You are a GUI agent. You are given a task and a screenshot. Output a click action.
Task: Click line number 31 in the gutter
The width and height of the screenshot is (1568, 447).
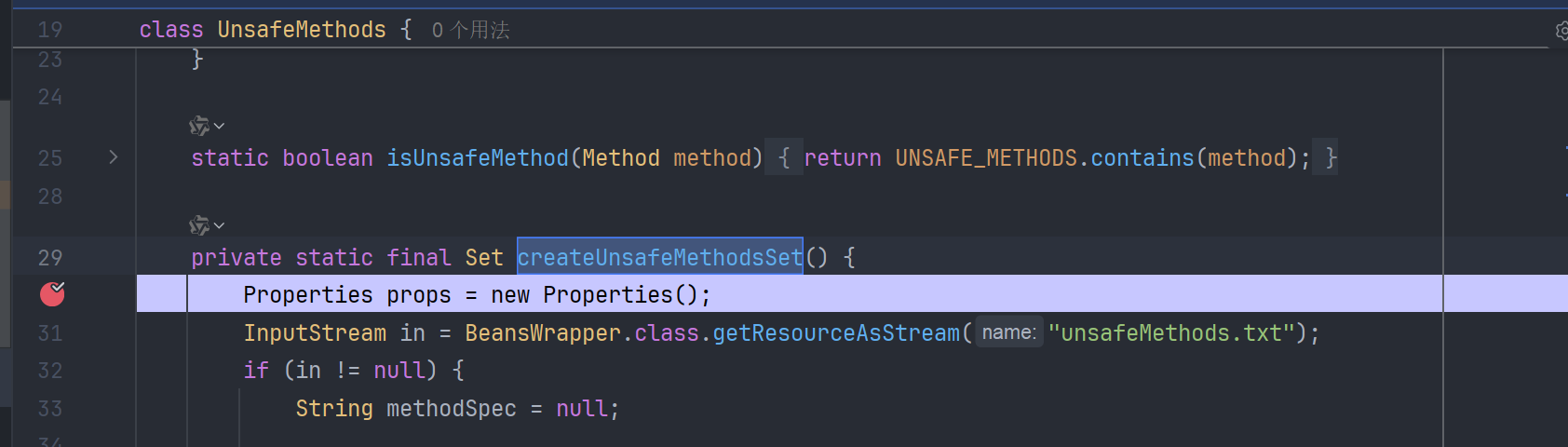point(50,333)
